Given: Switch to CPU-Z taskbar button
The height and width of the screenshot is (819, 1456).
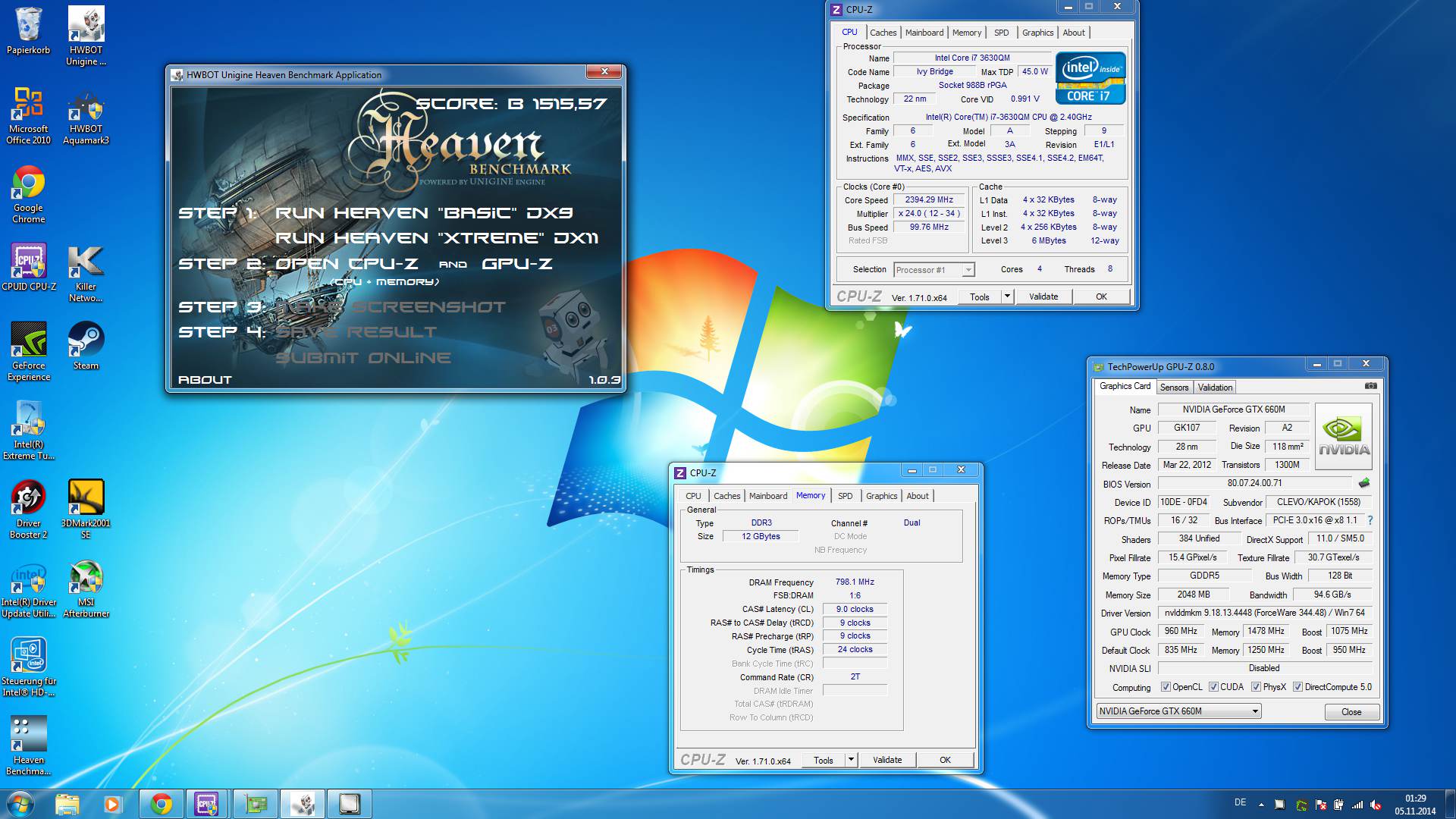Looking at the screenshot, I should coord(207,804).
